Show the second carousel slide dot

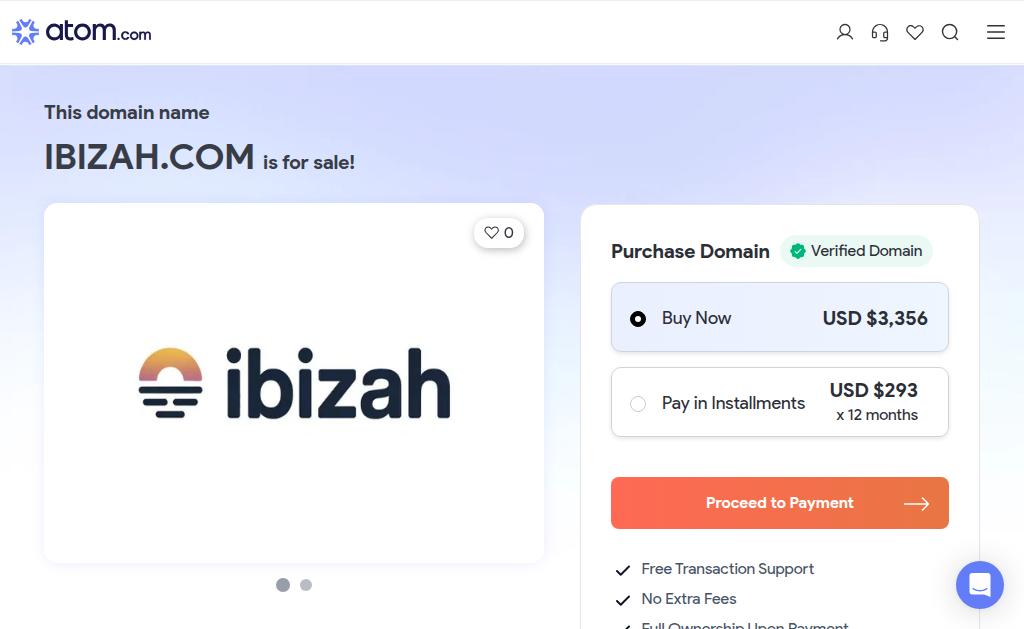306,585
